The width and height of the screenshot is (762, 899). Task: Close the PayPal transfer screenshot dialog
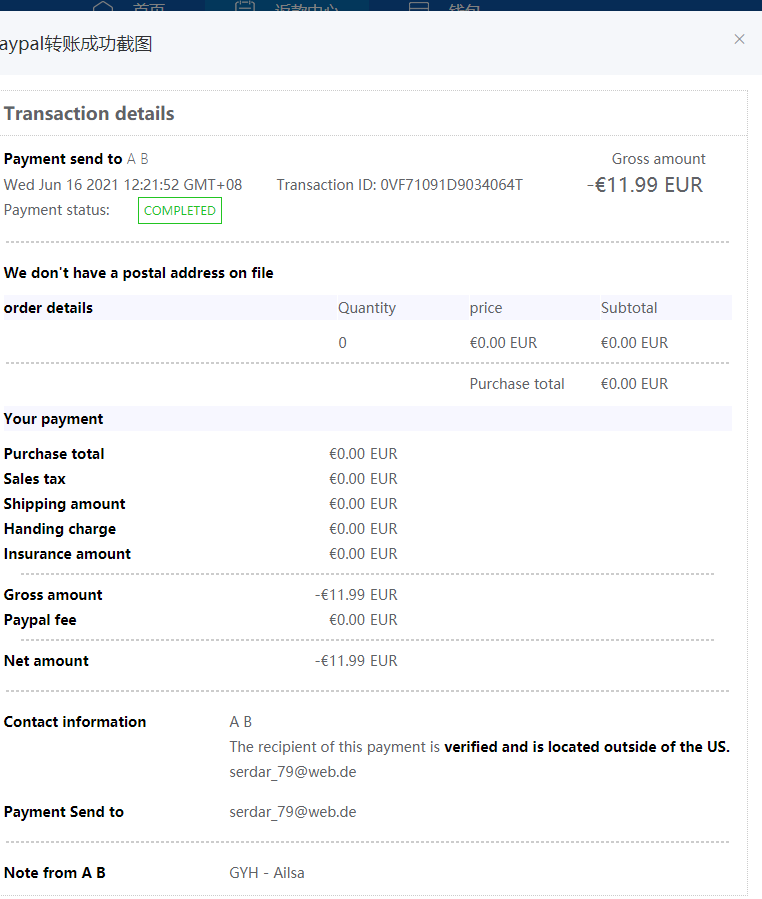[739, 39]
